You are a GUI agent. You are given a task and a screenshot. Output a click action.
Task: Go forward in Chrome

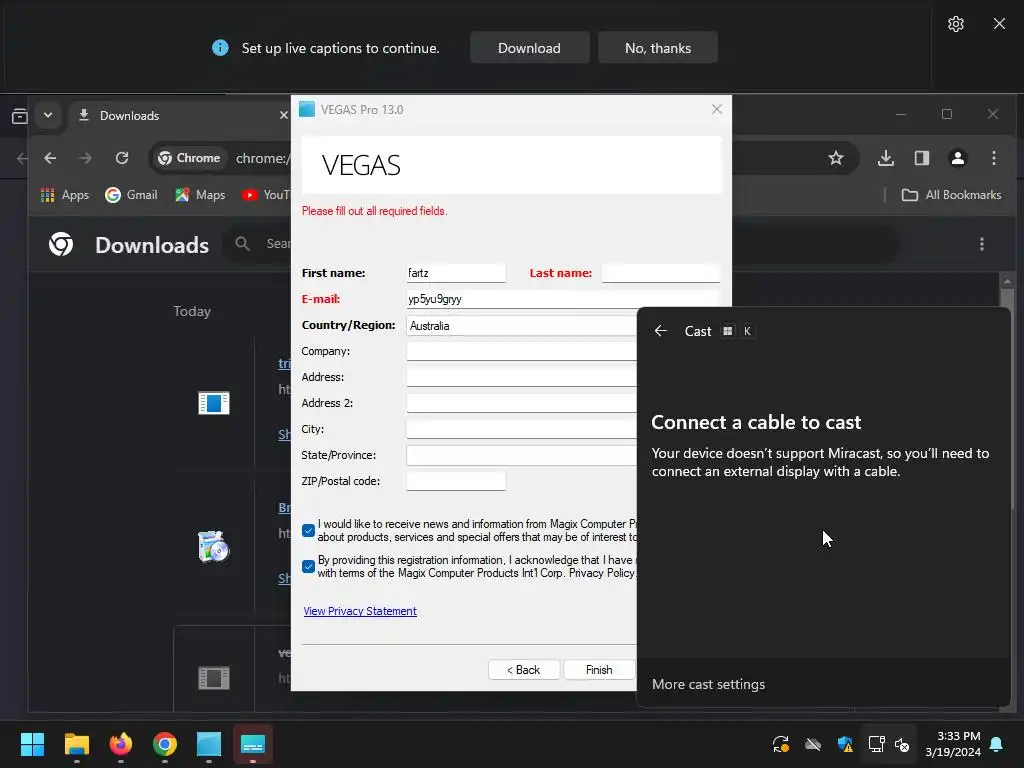pos(86,158)
